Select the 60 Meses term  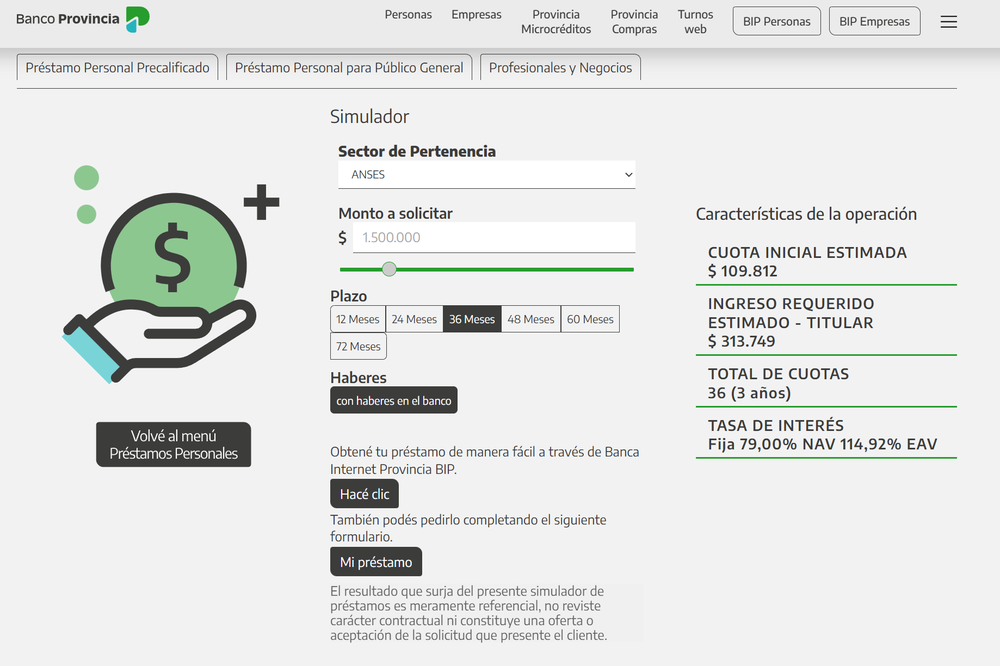pos(590,319)
